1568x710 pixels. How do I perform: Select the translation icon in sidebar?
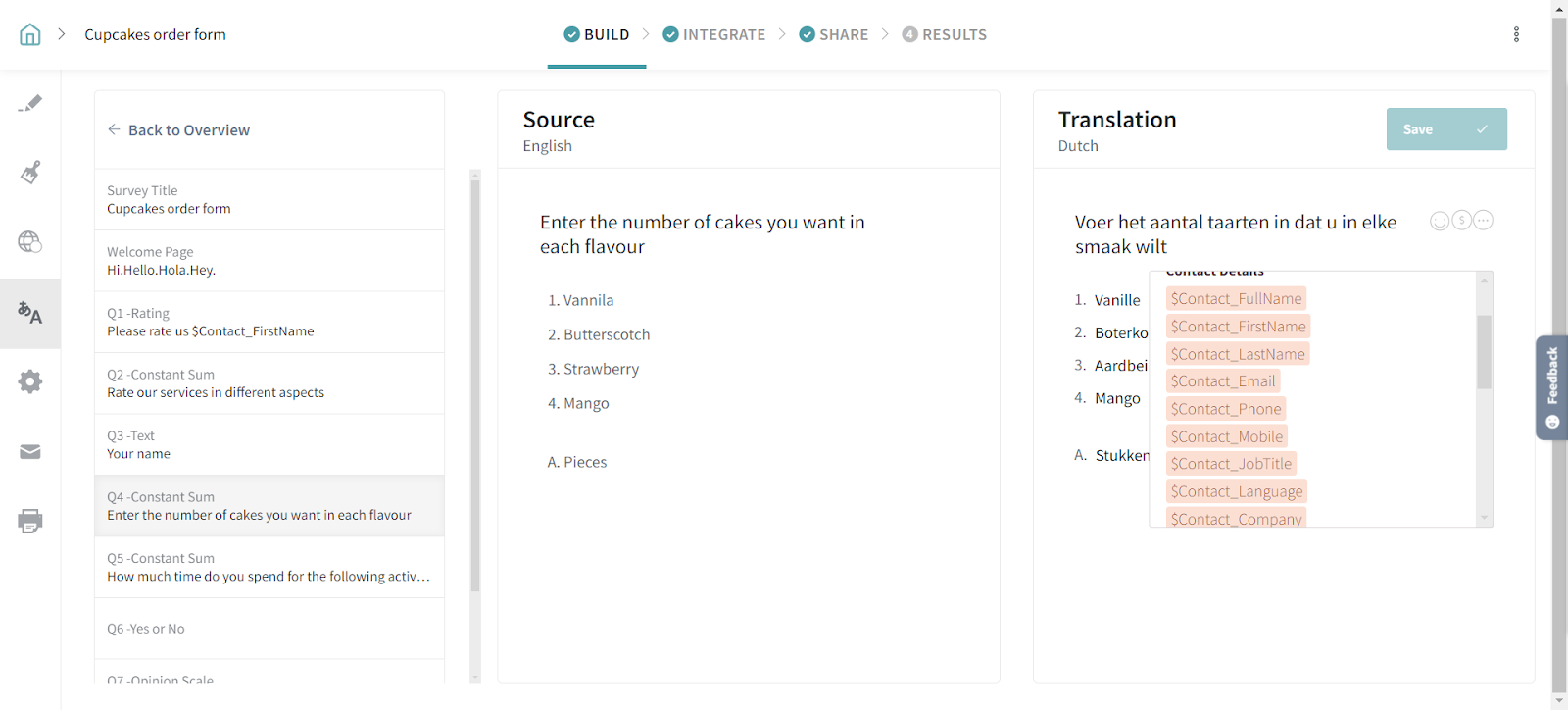pyautogui.click(x=30, y=314)
